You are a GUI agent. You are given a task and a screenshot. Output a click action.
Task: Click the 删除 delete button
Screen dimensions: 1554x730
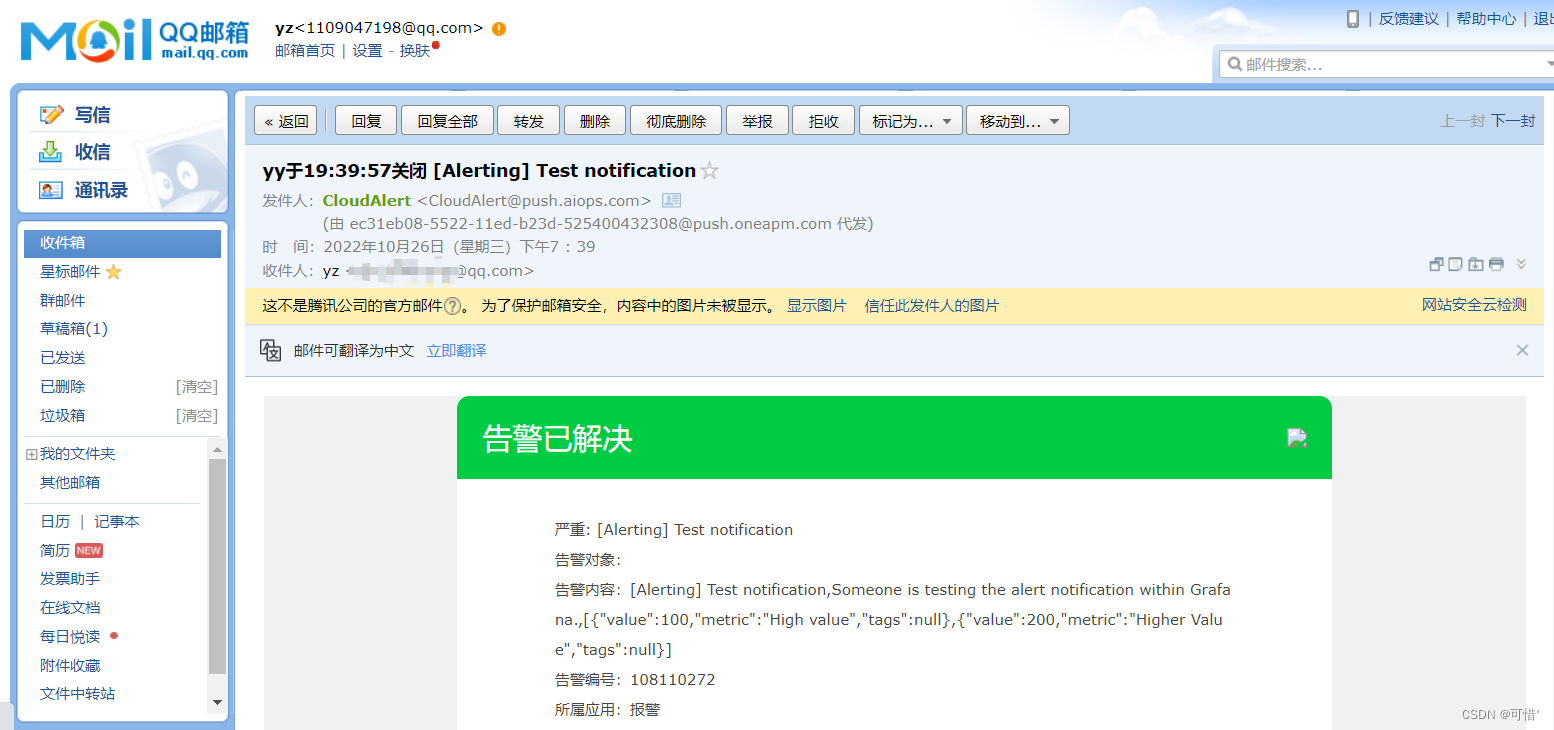click(595, 121)
